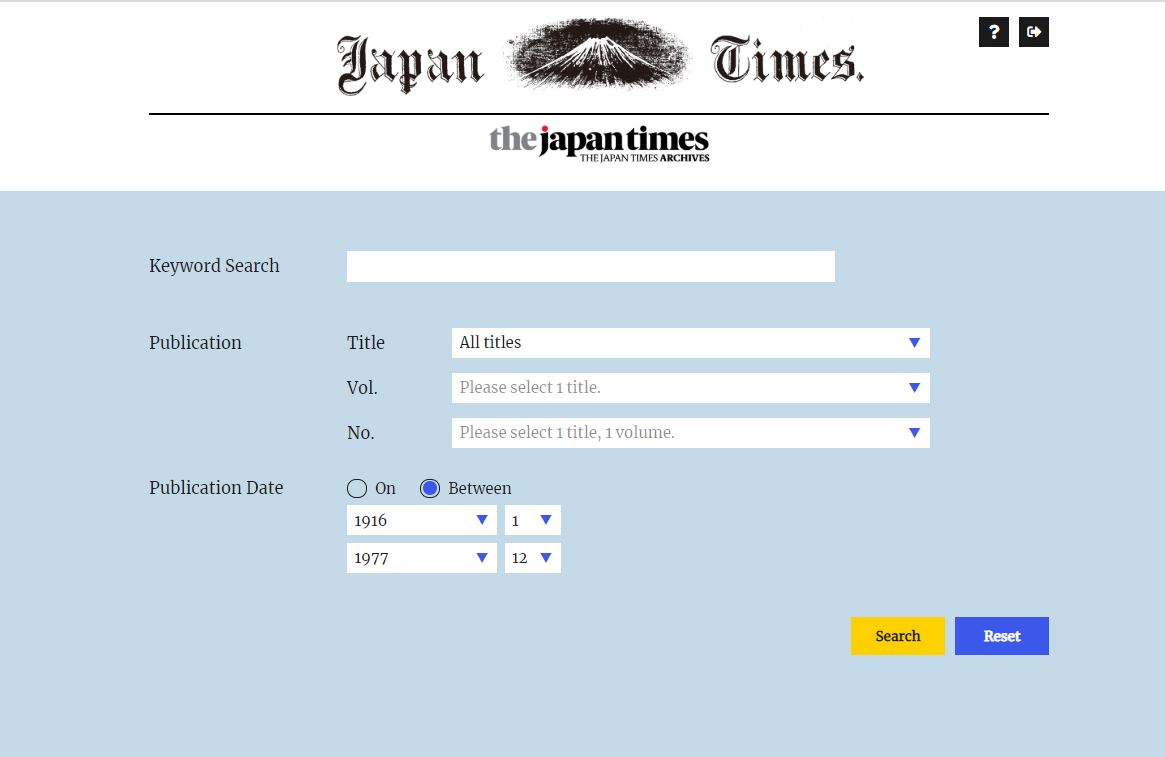
Task: Open the Title dropdown showing All titles
Action: [690, 343]
